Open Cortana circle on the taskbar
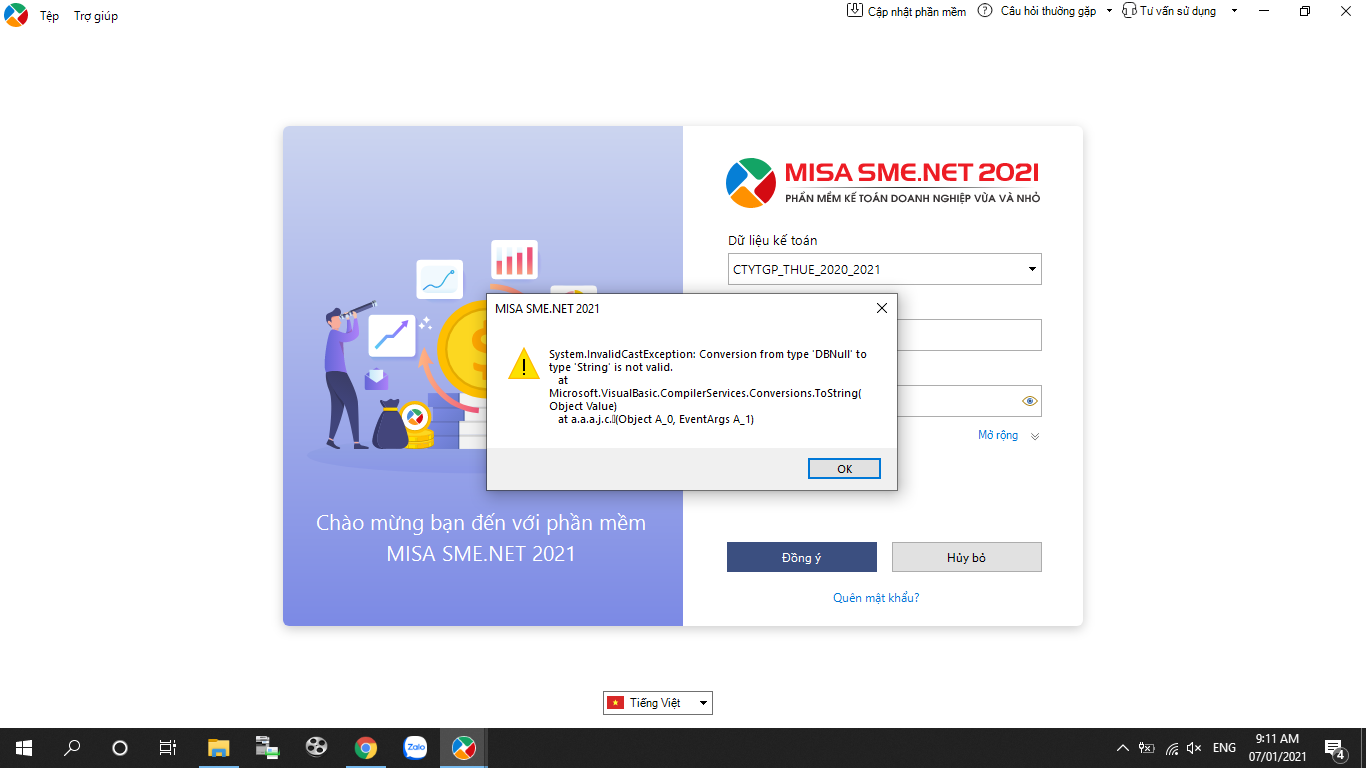Screen dimensions: 1366x768 120,748
